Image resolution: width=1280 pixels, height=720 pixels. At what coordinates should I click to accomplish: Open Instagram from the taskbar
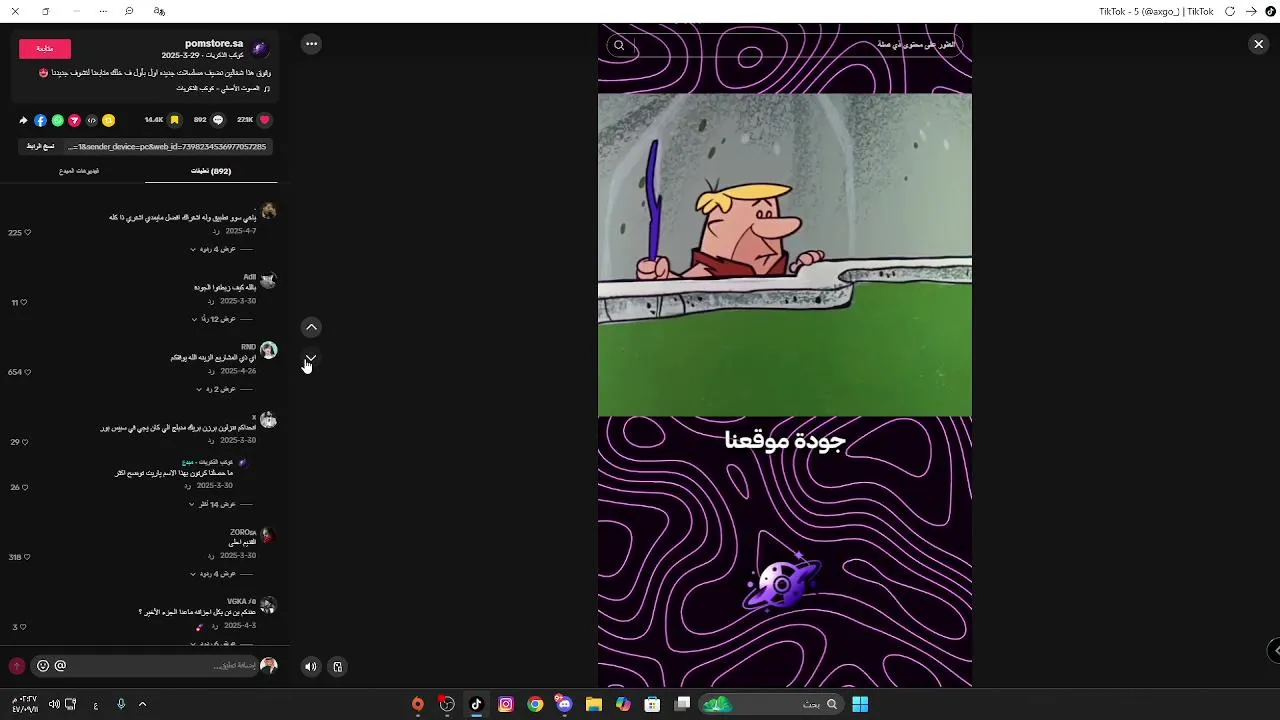point(506,704)
